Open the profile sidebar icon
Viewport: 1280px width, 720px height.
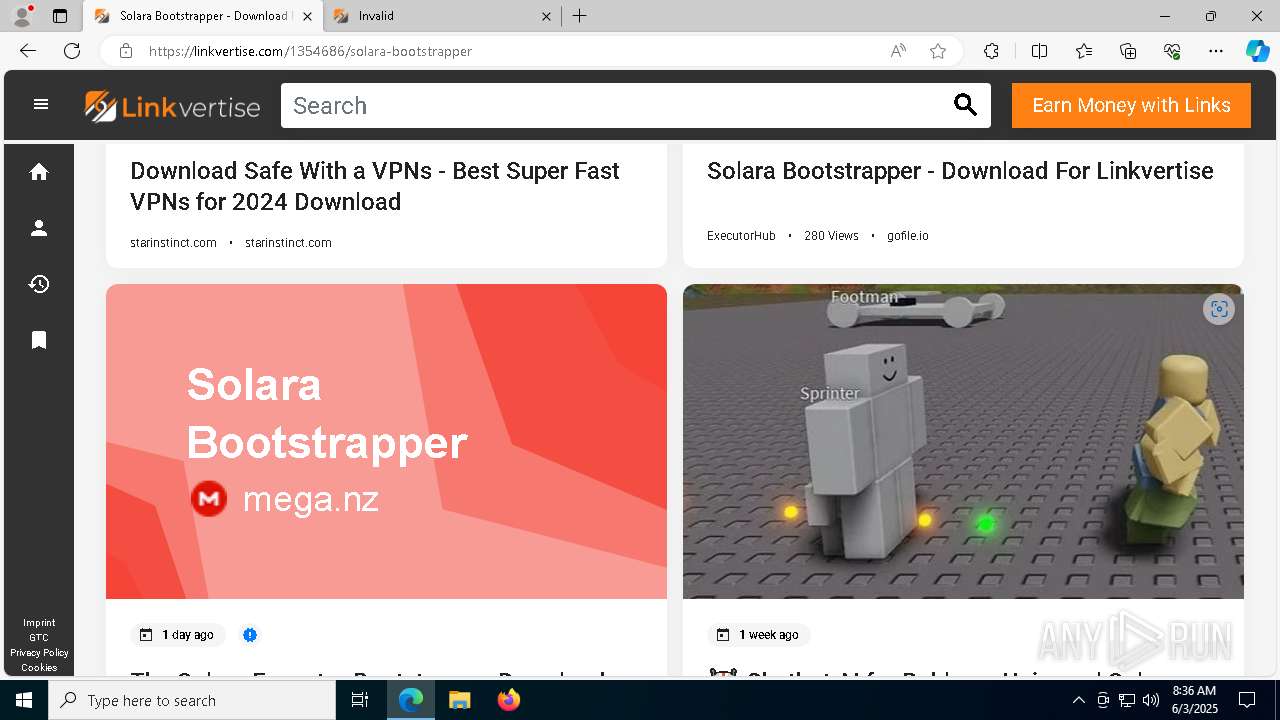click(x=39, y=228)
